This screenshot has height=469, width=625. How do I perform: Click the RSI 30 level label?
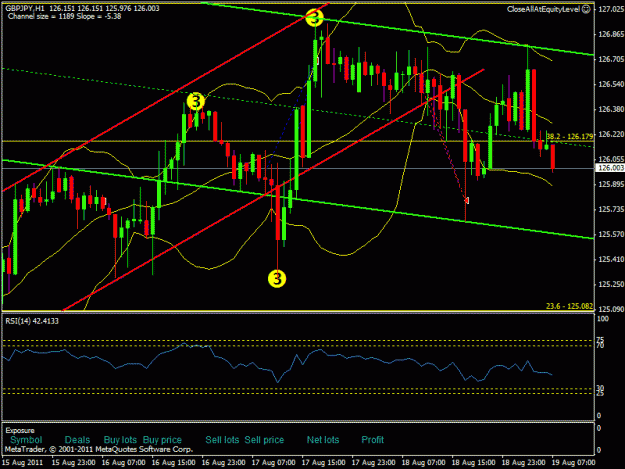(x=600, y=388)
